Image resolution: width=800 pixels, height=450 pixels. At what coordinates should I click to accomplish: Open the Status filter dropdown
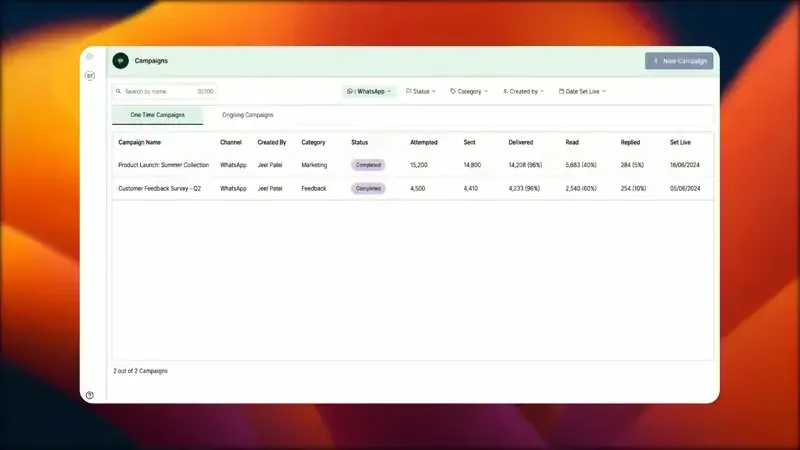420,91
